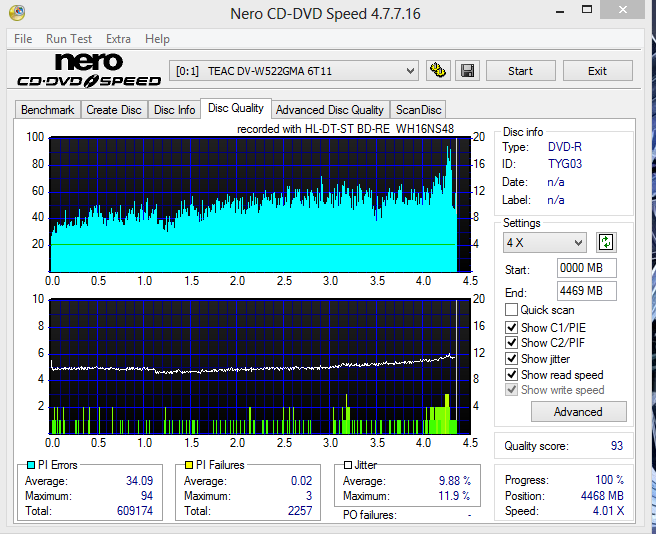Click the PI Failures total 2257

pyautogui.click(x=300, y=511)
